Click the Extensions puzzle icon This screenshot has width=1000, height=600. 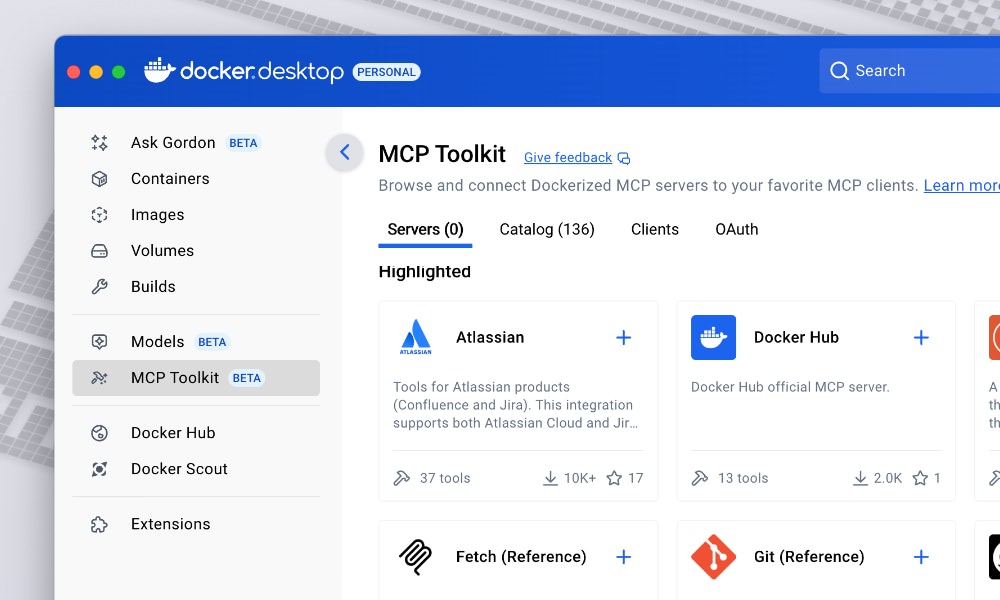[x=99, y=524]
